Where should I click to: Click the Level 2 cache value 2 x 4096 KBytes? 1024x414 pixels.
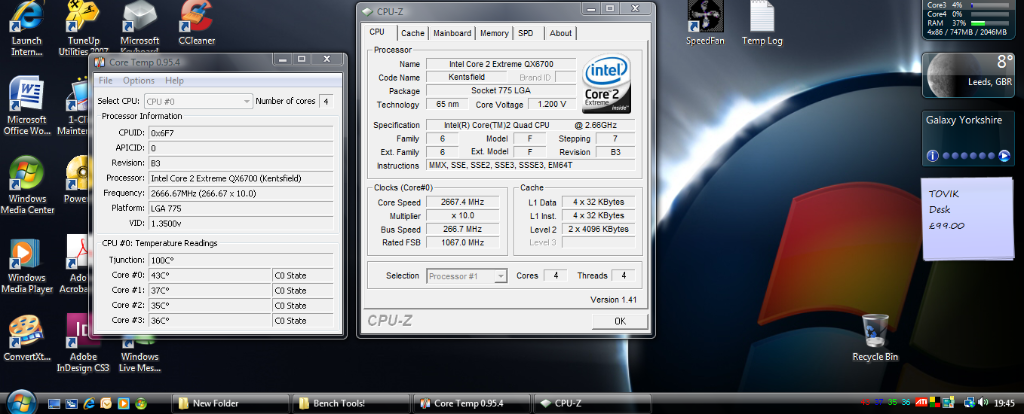[598, 229]
